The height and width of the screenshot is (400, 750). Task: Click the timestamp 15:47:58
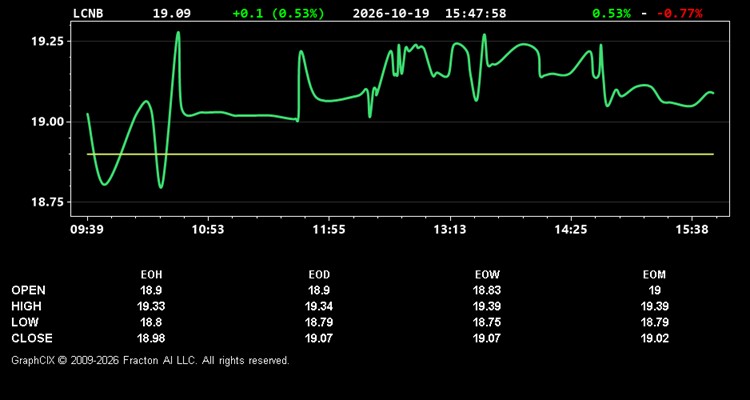[475, 13]
